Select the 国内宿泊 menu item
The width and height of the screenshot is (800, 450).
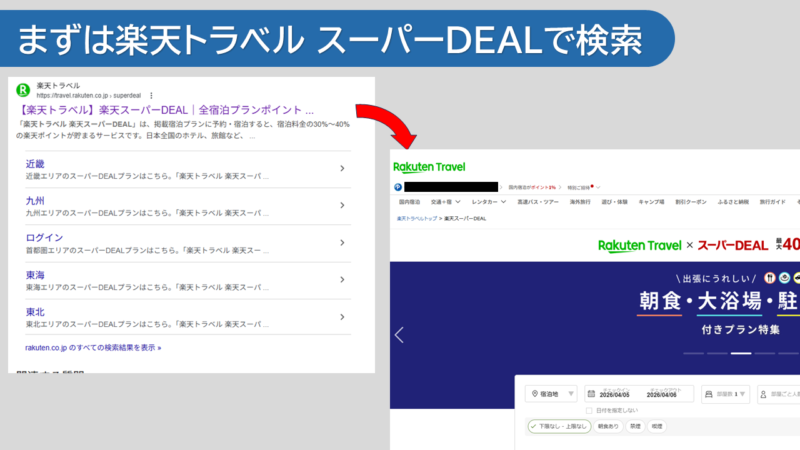pyautogui.click(x=409, y=202)
